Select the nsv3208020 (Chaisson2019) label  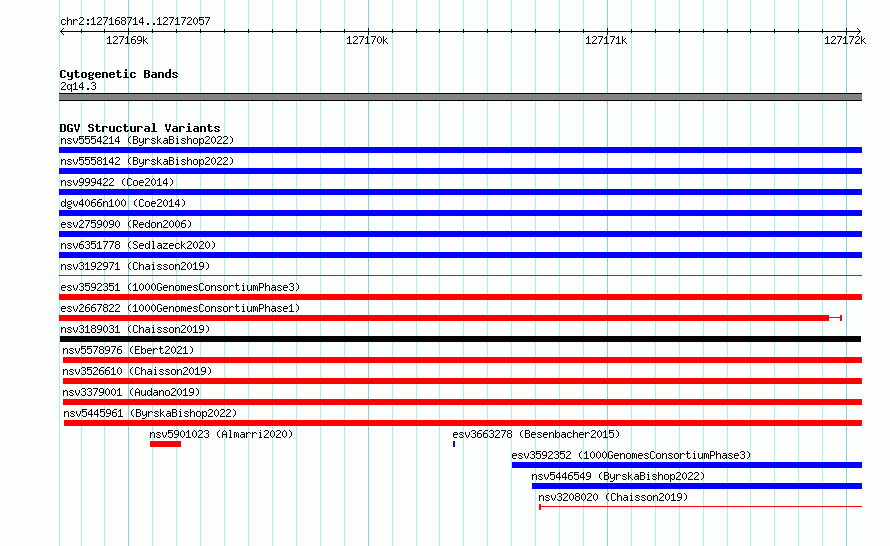(613, 497)
